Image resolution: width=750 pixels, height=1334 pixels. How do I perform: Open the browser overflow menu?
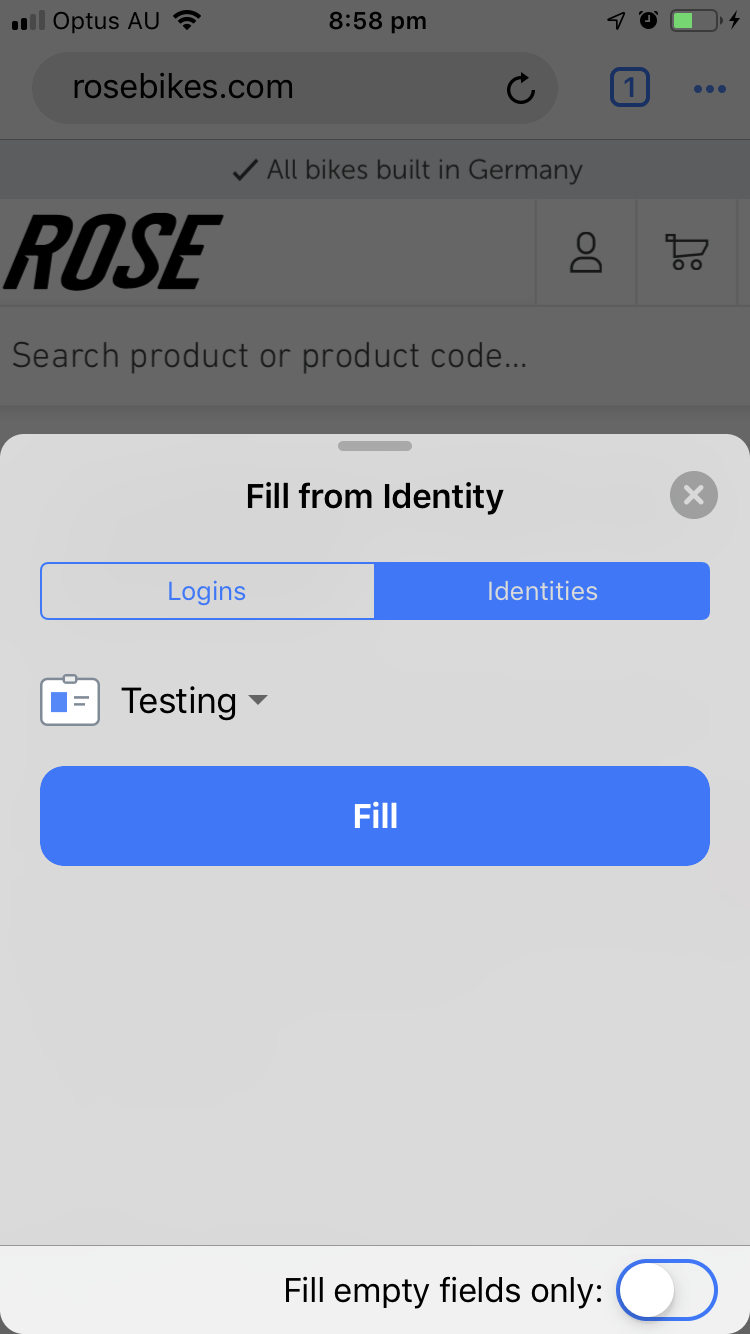(710, 88)
